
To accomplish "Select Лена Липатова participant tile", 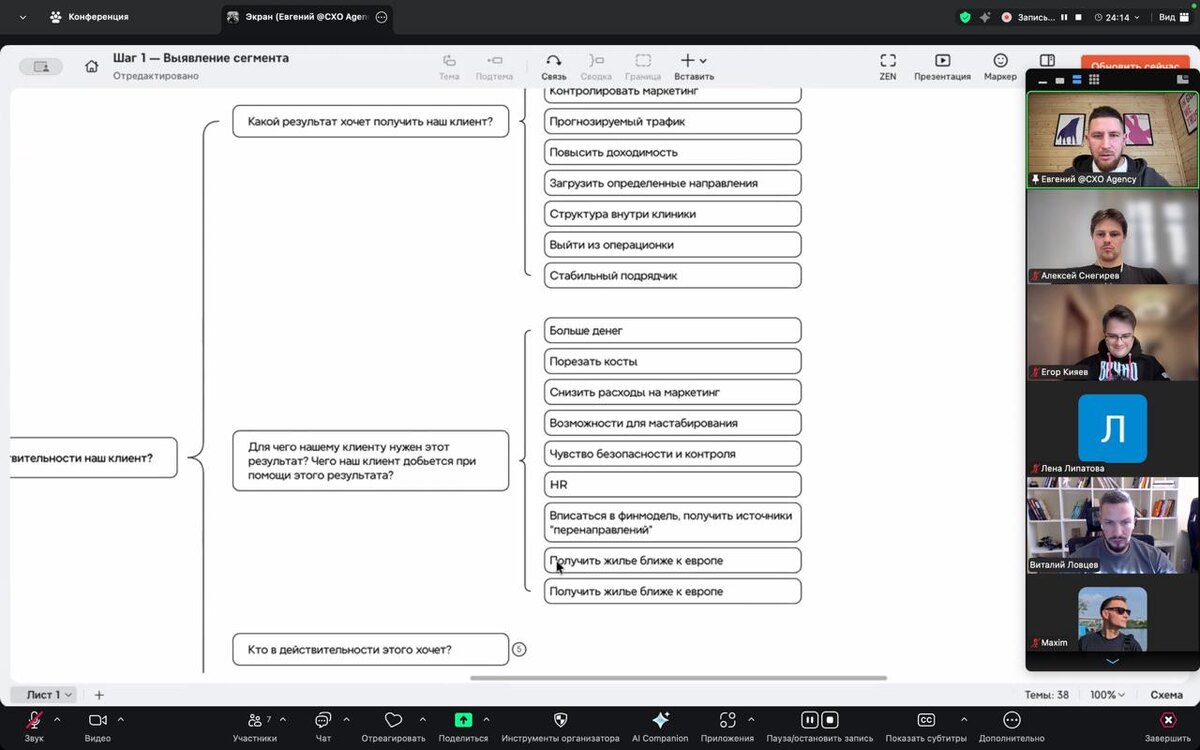I will 1112,429.
